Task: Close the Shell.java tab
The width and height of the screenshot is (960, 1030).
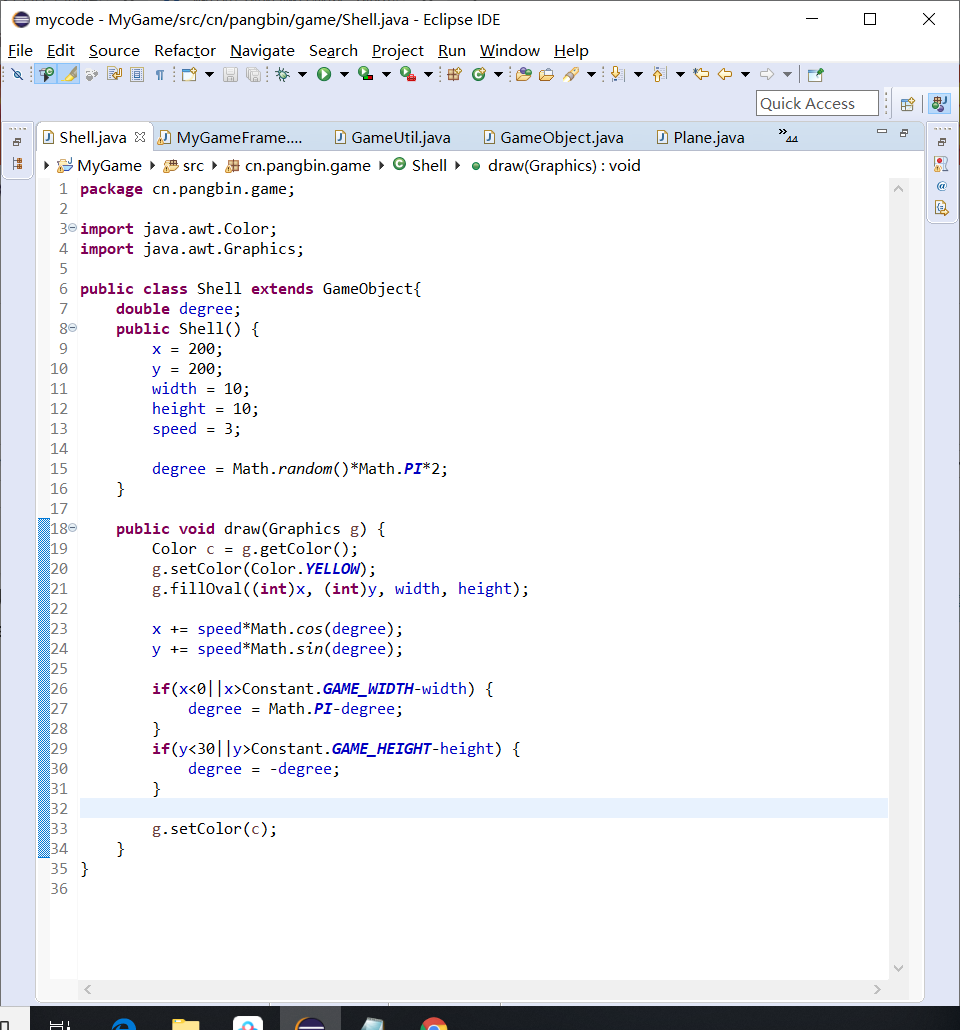Action: pyautogui.click(x=140, y=137)
